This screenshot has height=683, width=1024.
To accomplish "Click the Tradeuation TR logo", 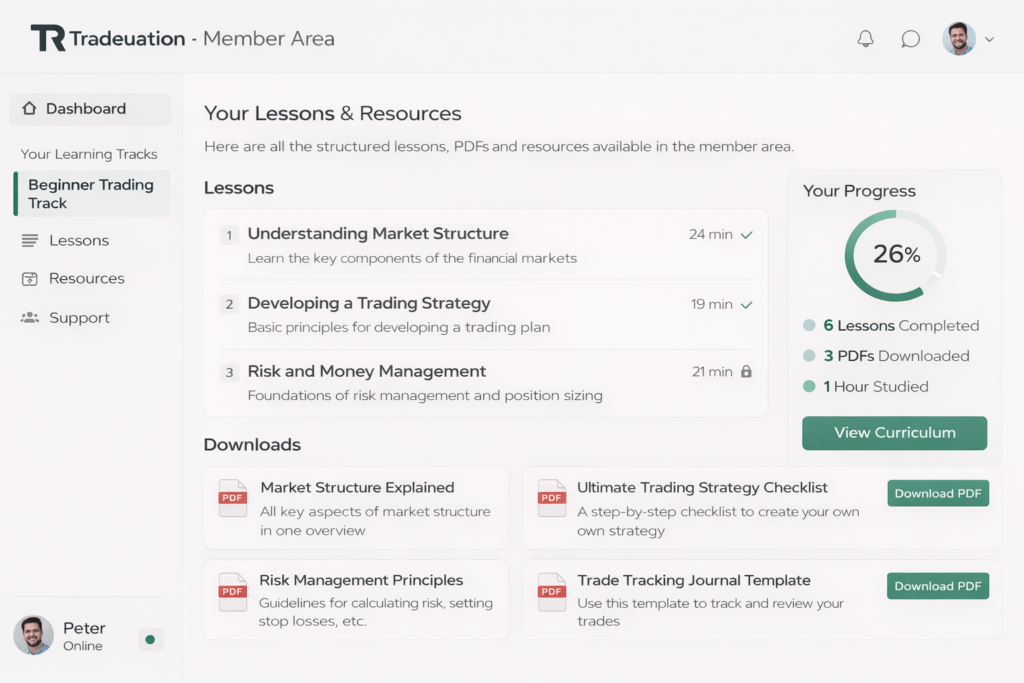I will click(48, 39).
